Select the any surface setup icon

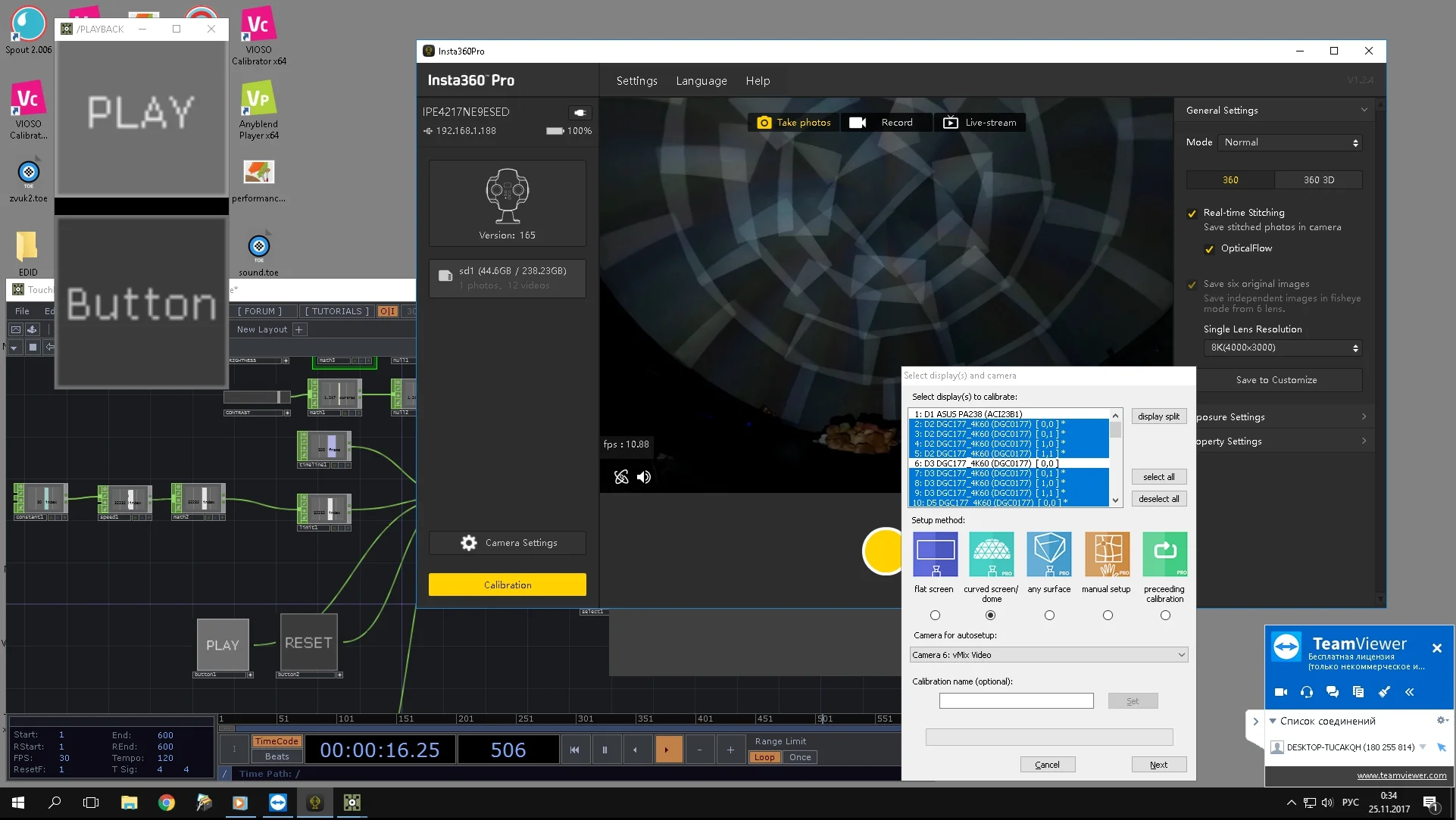point(1049,554)
